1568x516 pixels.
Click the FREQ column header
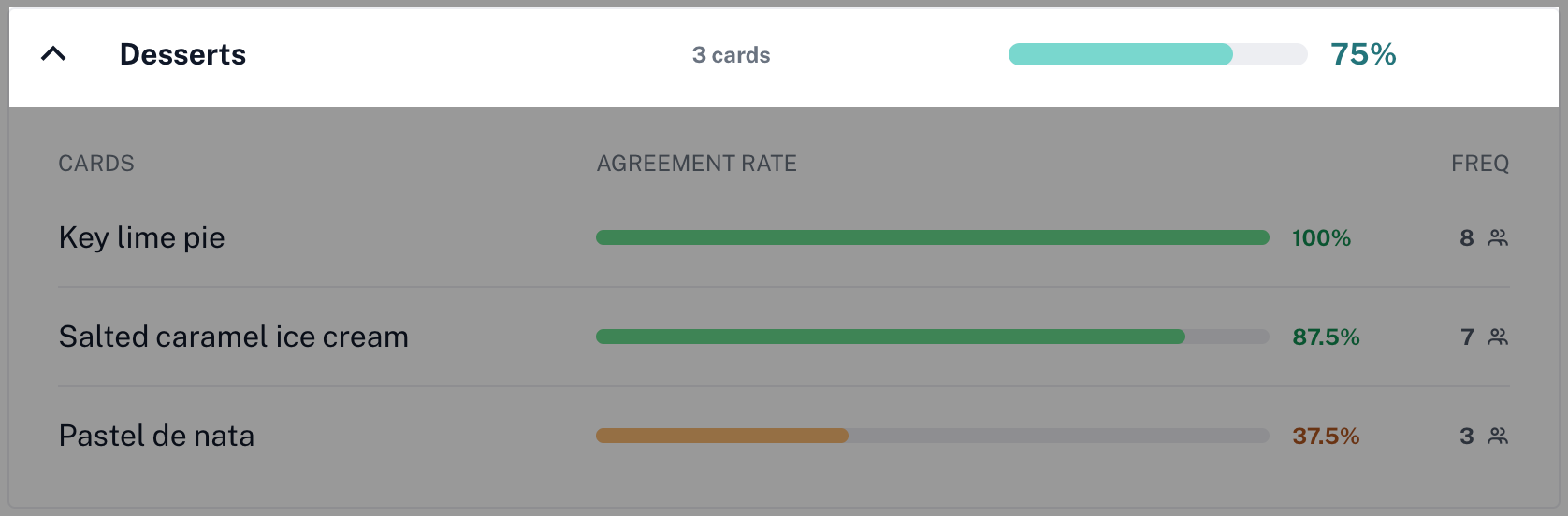(1479, 164)
